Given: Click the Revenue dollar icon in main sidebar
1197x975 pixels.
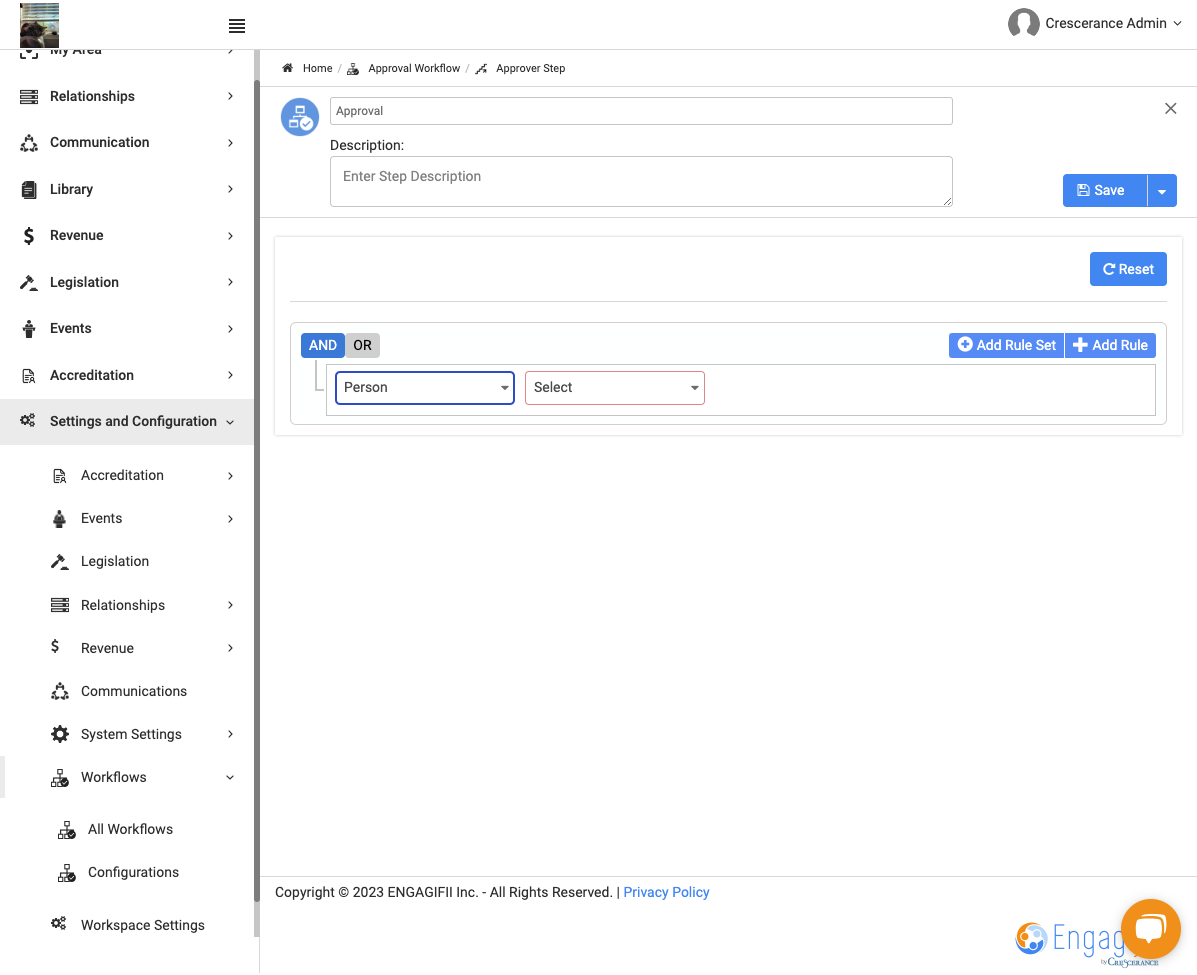Looking at the screenshot, I should 29,236.
